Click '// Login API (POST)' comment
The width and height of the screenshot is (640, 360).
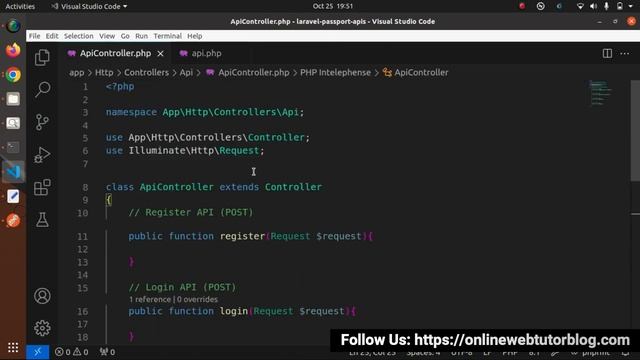(x=182, y=287)
